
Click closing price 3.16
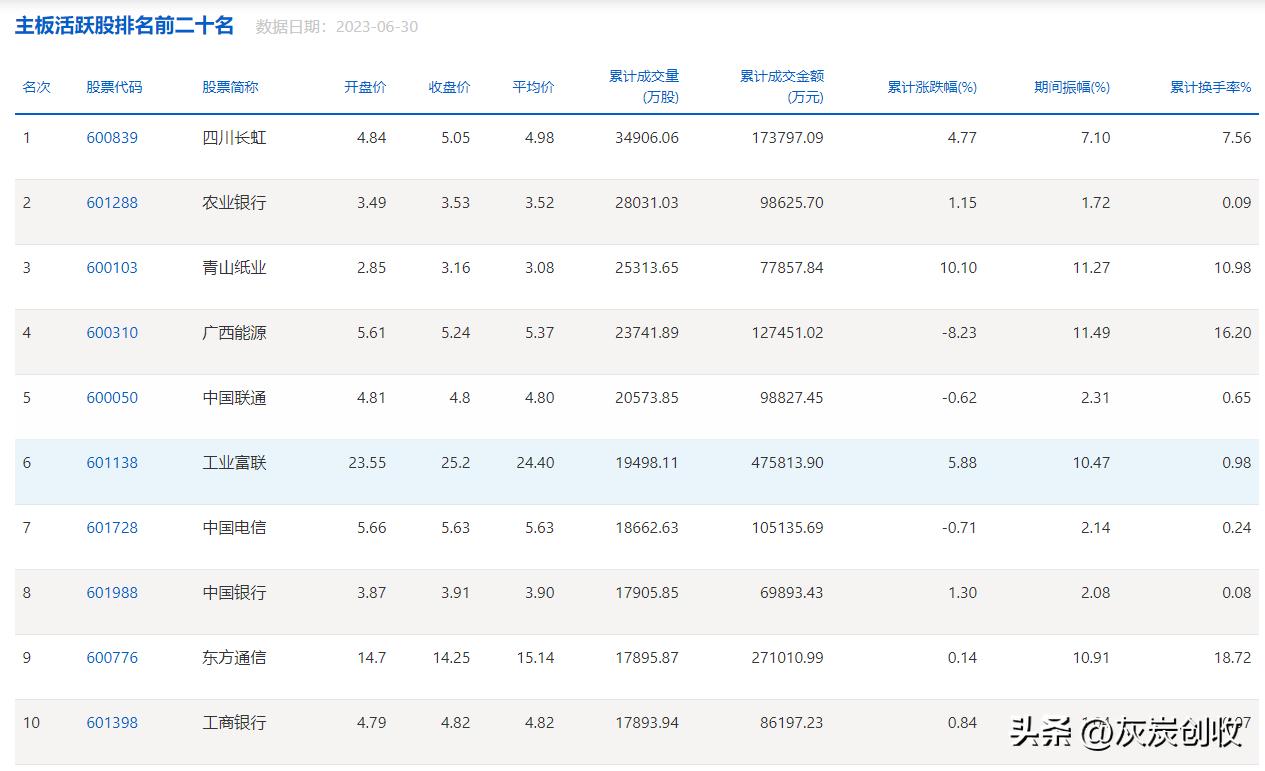(x=456, y=268)
